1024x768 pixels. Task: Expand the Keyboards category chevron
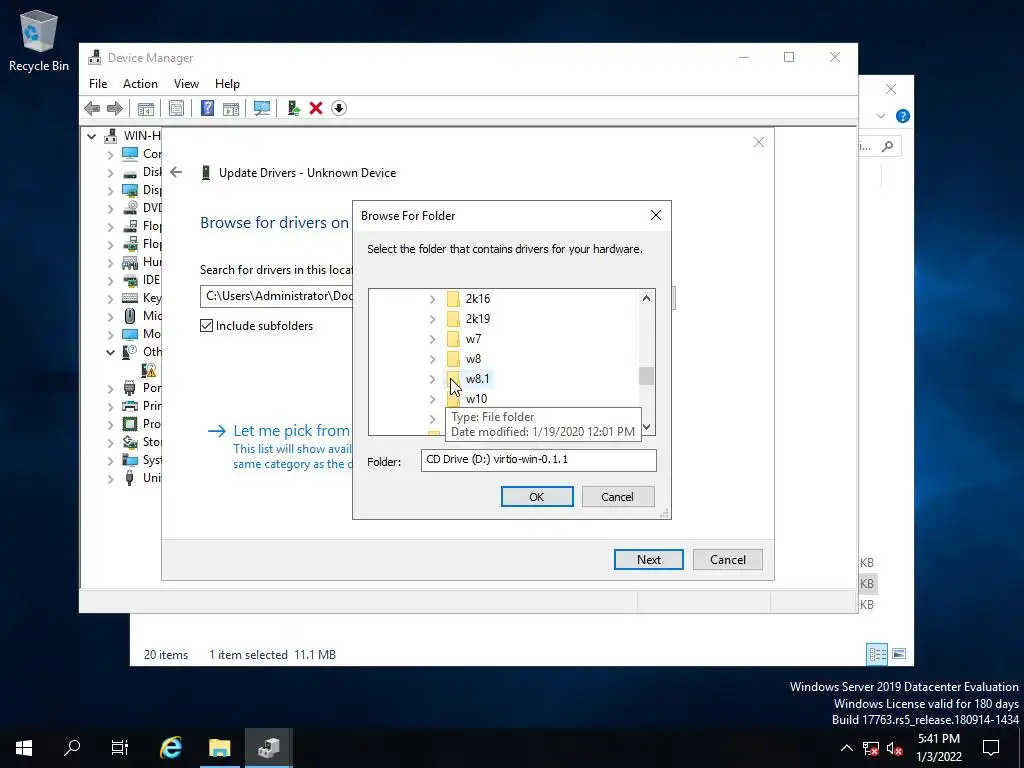click(110, 298)
